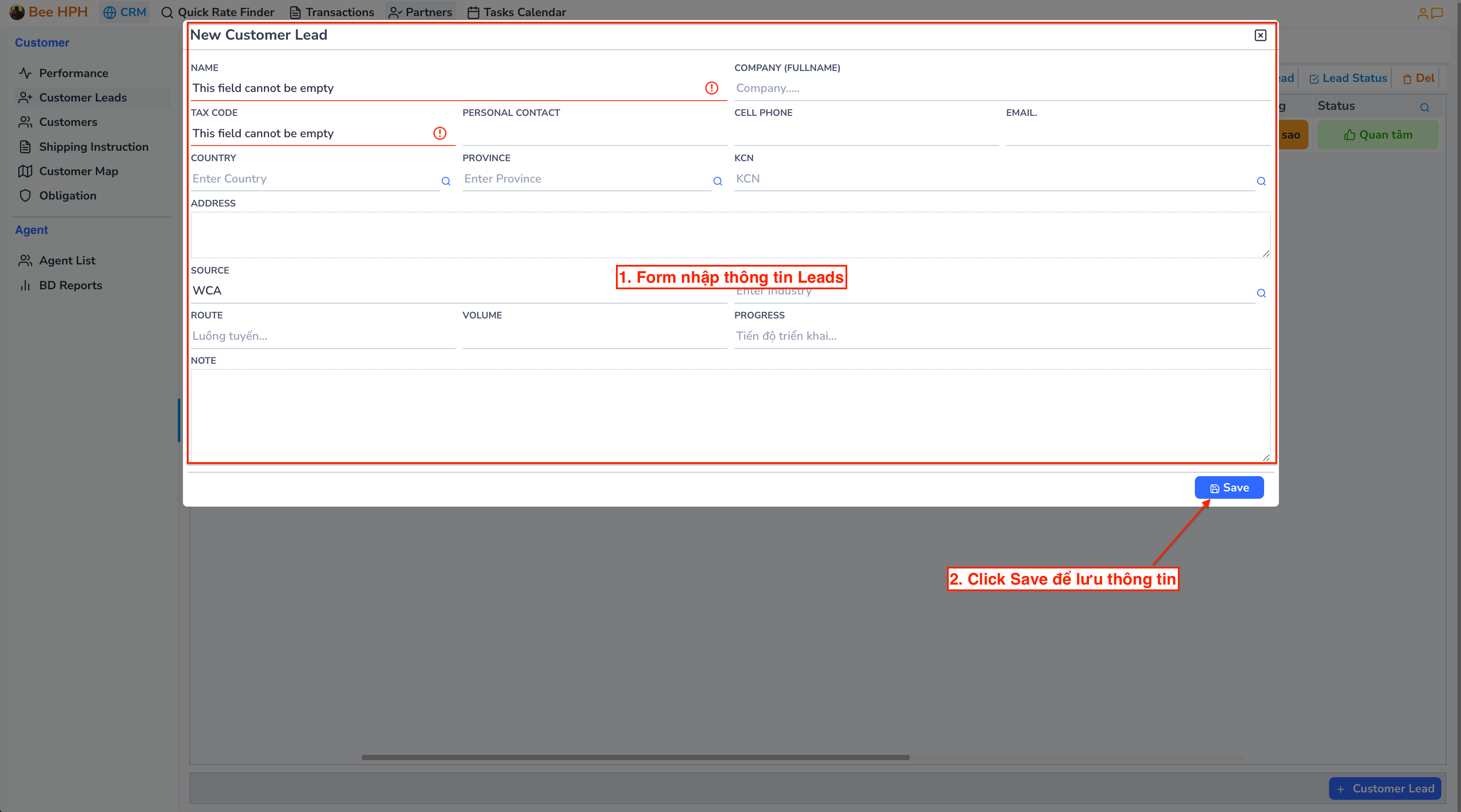This screenshot has height=812, width=1461.
Task: Click the Del delete option
Action: 1417,78
